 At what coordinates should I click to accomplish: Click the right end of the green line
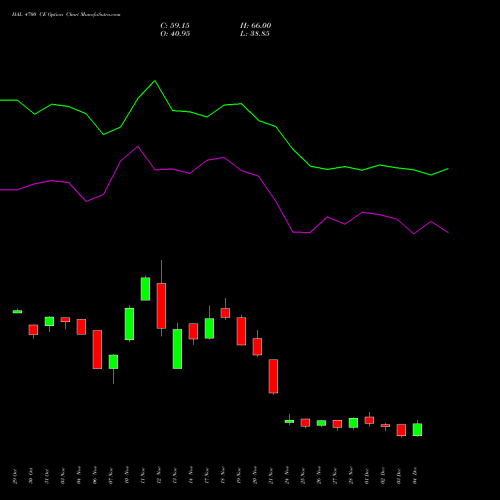click(448, 169)
